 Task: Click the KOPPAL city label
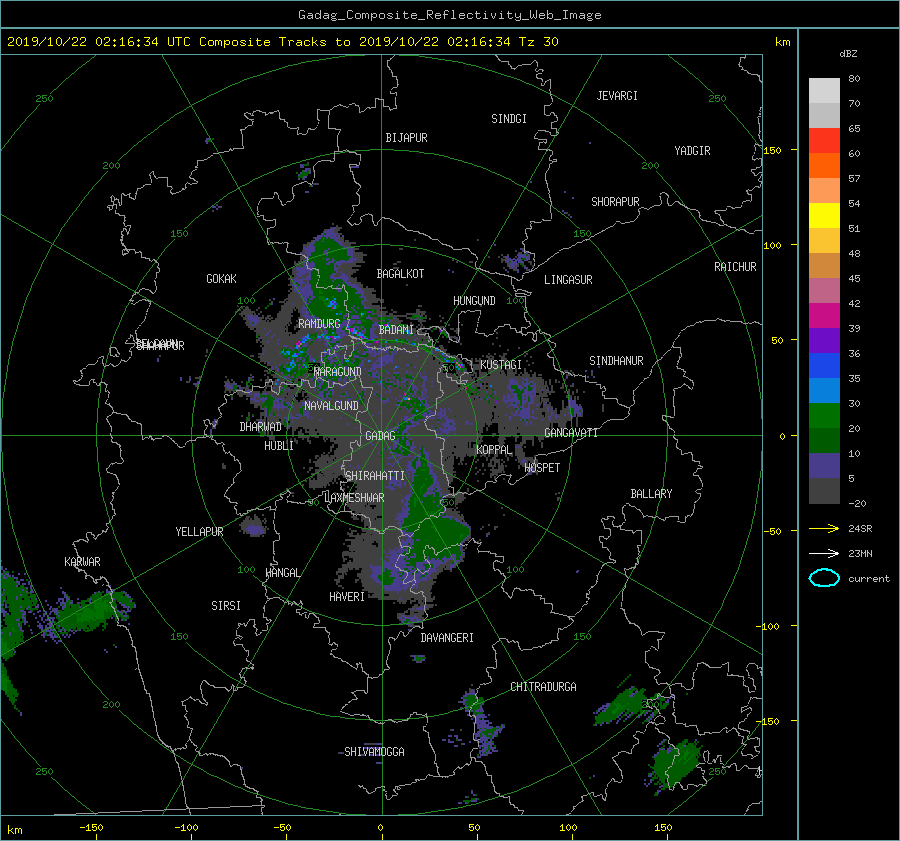click(494, 450)
